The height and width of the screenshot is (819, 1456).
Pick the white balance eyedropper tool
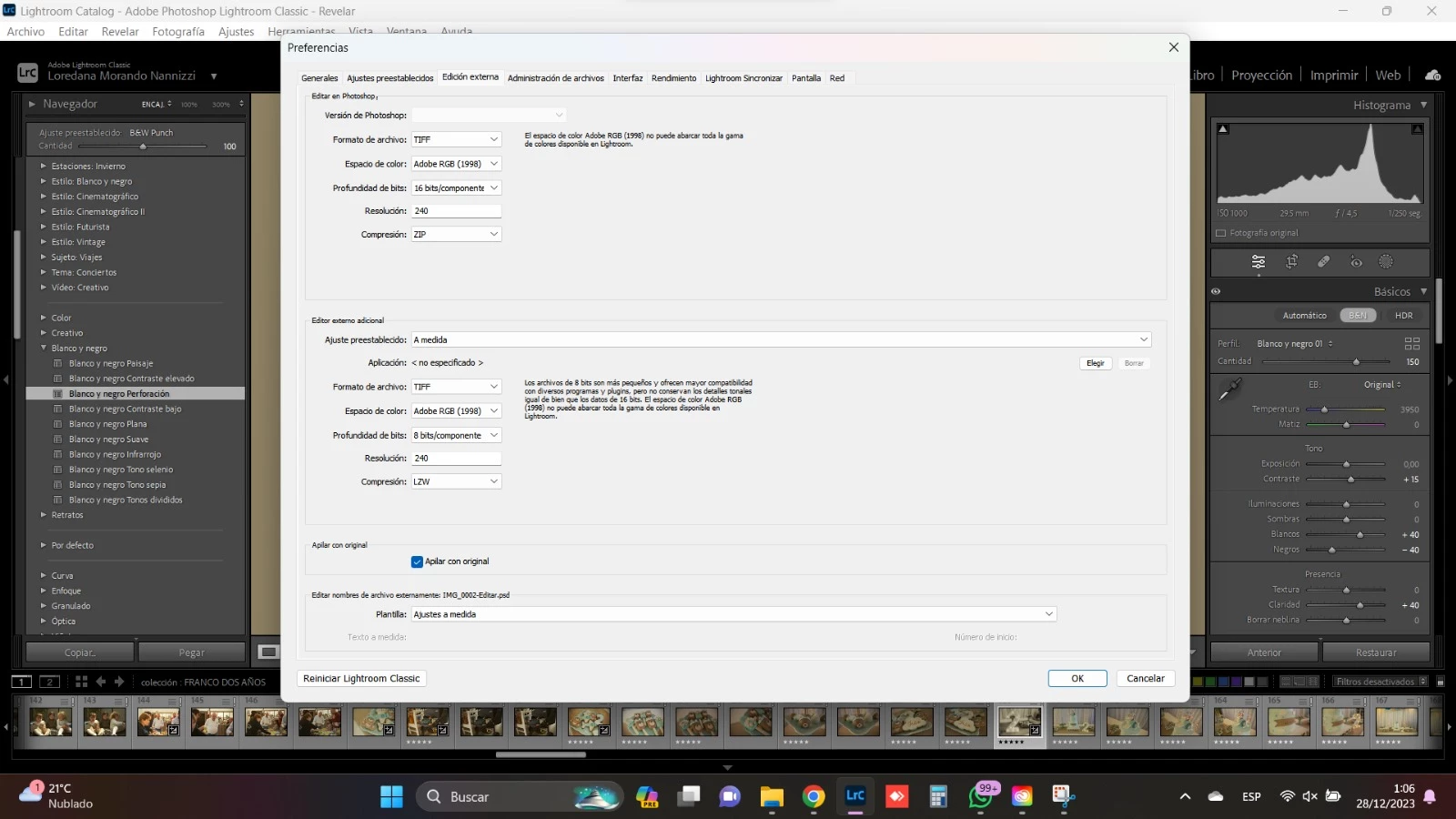[x=1230, y=389]
